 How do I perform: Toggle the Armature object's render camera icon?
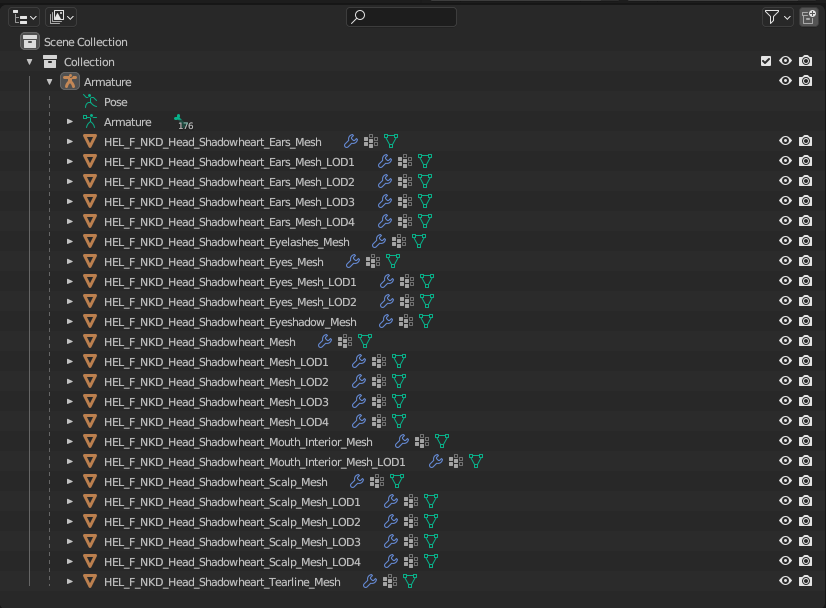coord(805,81)
